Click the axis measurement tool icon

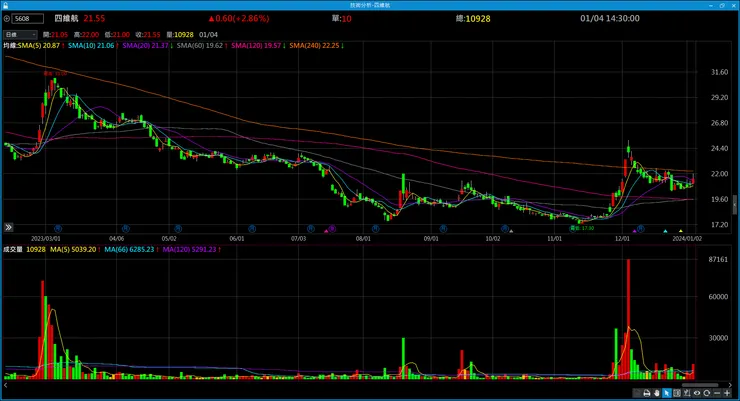click(x=687, y=393)
